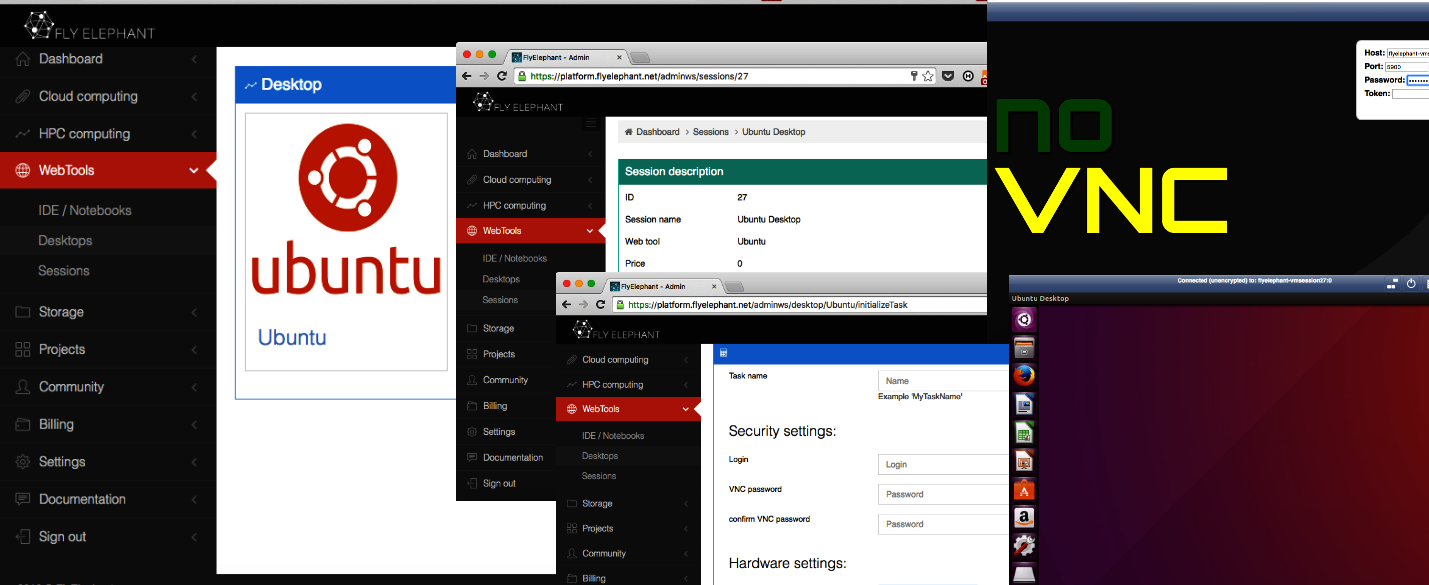The image size is (1429, 585).
Task: Open System Settings from the Ubuntu dock
Action: click(x=1024, y=546)
